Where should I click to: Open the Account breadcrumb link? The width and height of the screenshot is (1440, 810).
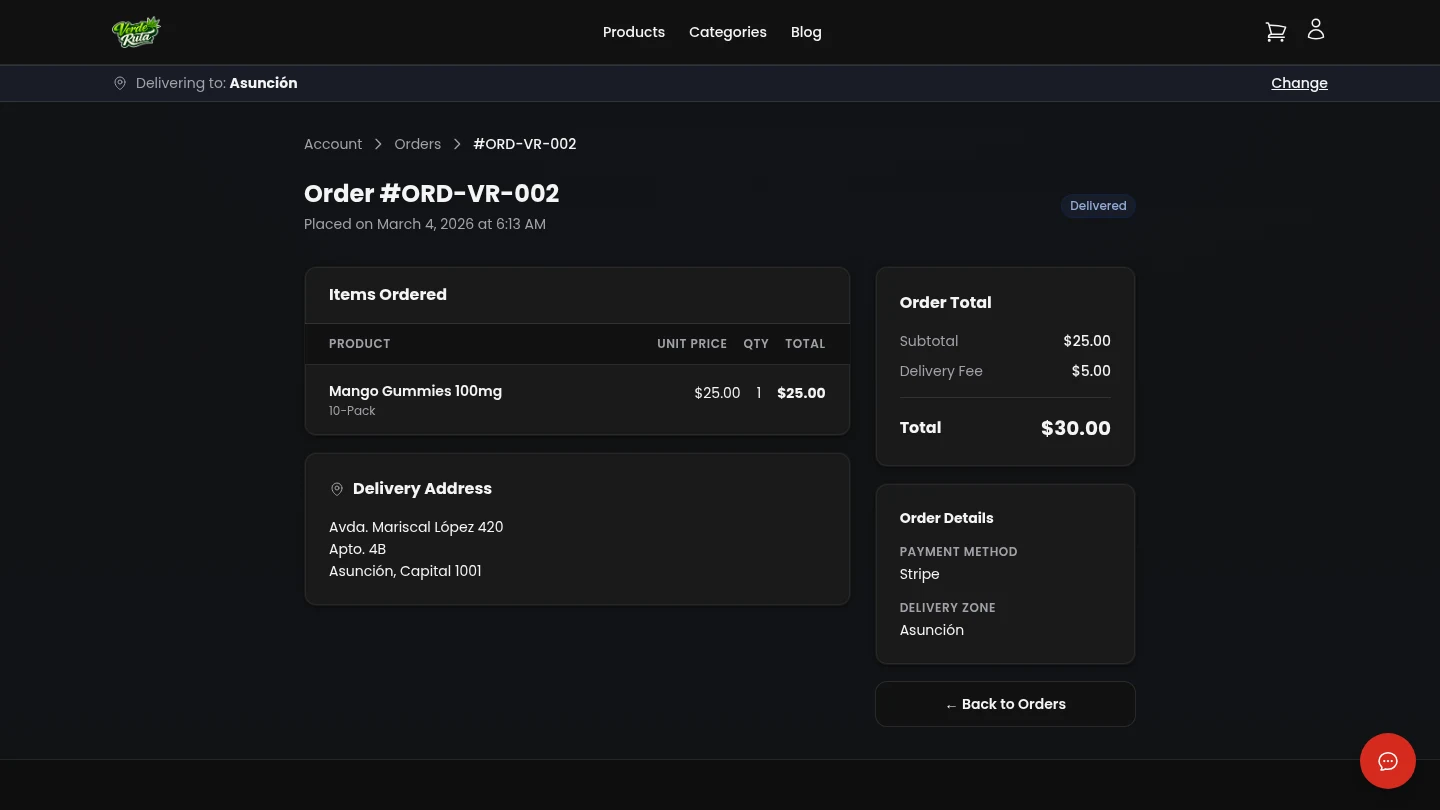[333, 144]
